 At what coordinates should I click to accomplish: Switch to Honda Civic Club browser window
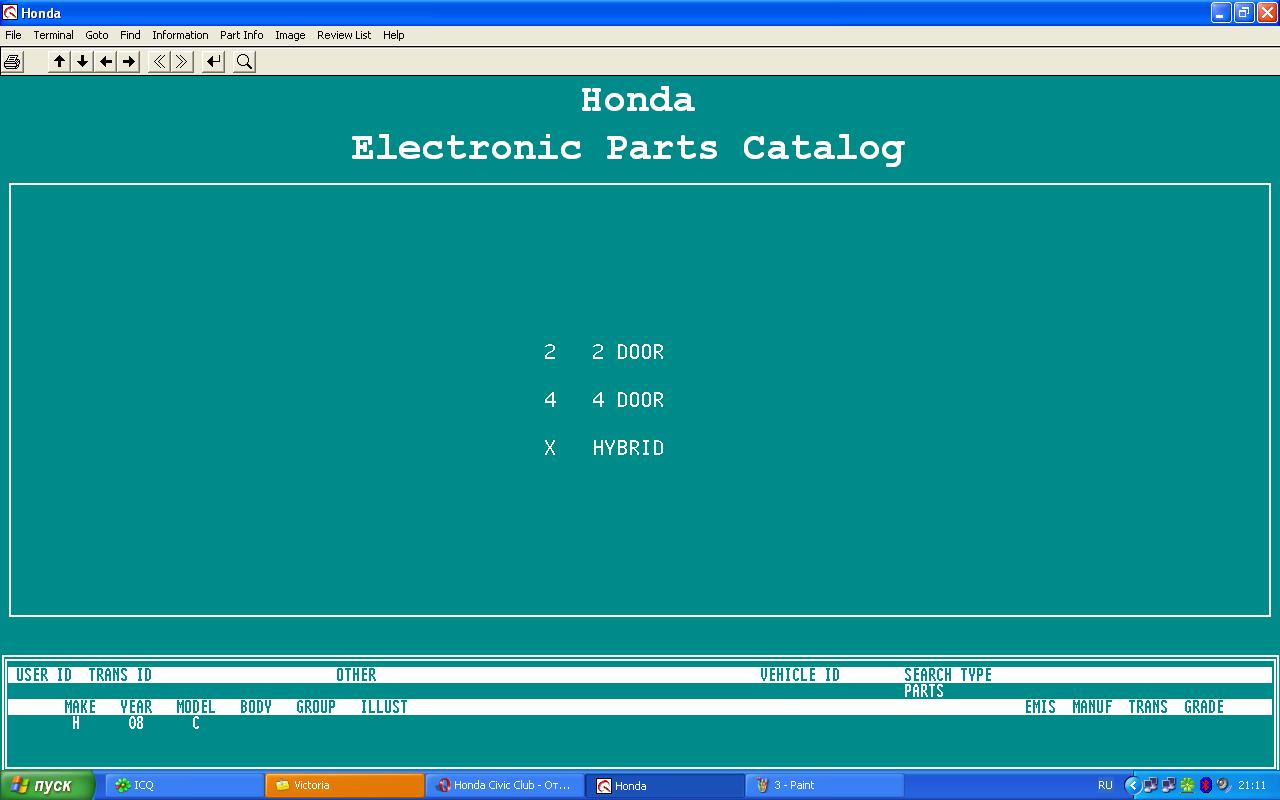click(504, 785)
